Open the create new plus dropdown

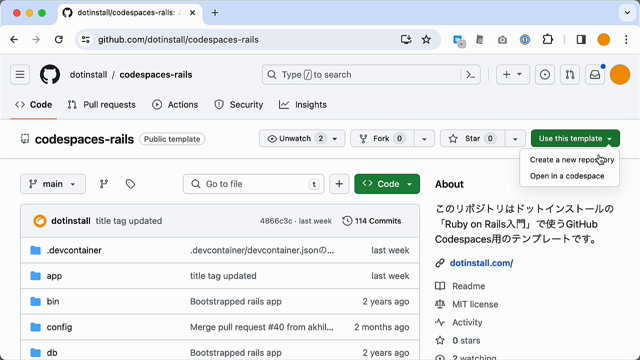(513, 75)
